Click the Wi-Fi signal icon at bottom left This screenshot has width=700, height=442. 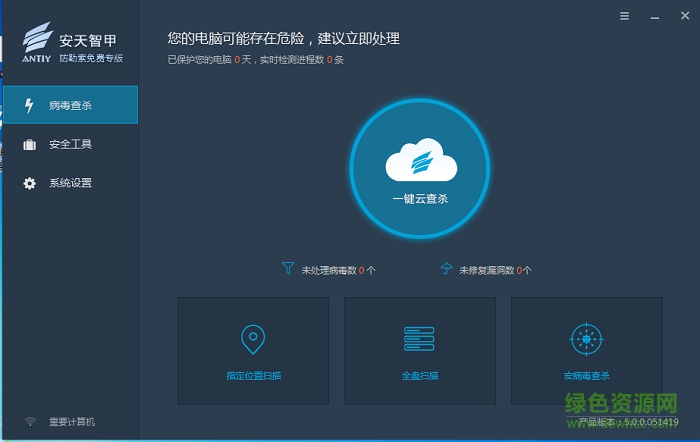coord(30,421)
